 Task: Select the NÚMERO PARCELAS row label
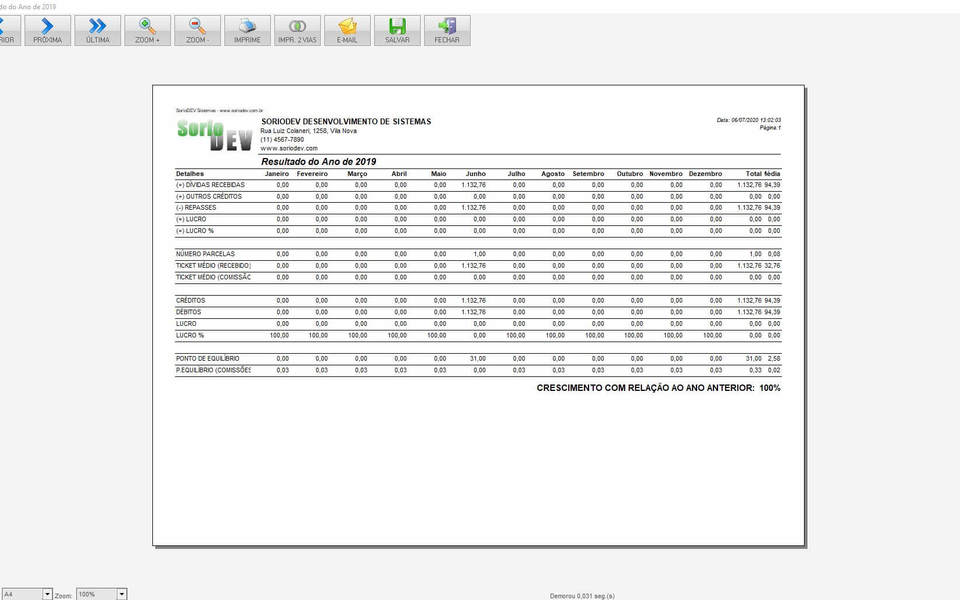click(205, 253)
